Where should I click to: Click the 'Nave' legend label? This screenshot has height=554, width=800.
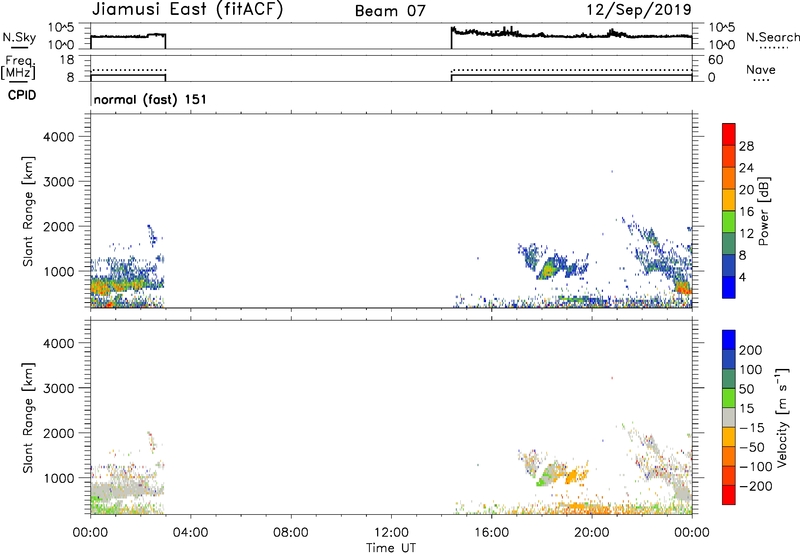(x=761, y=70)
